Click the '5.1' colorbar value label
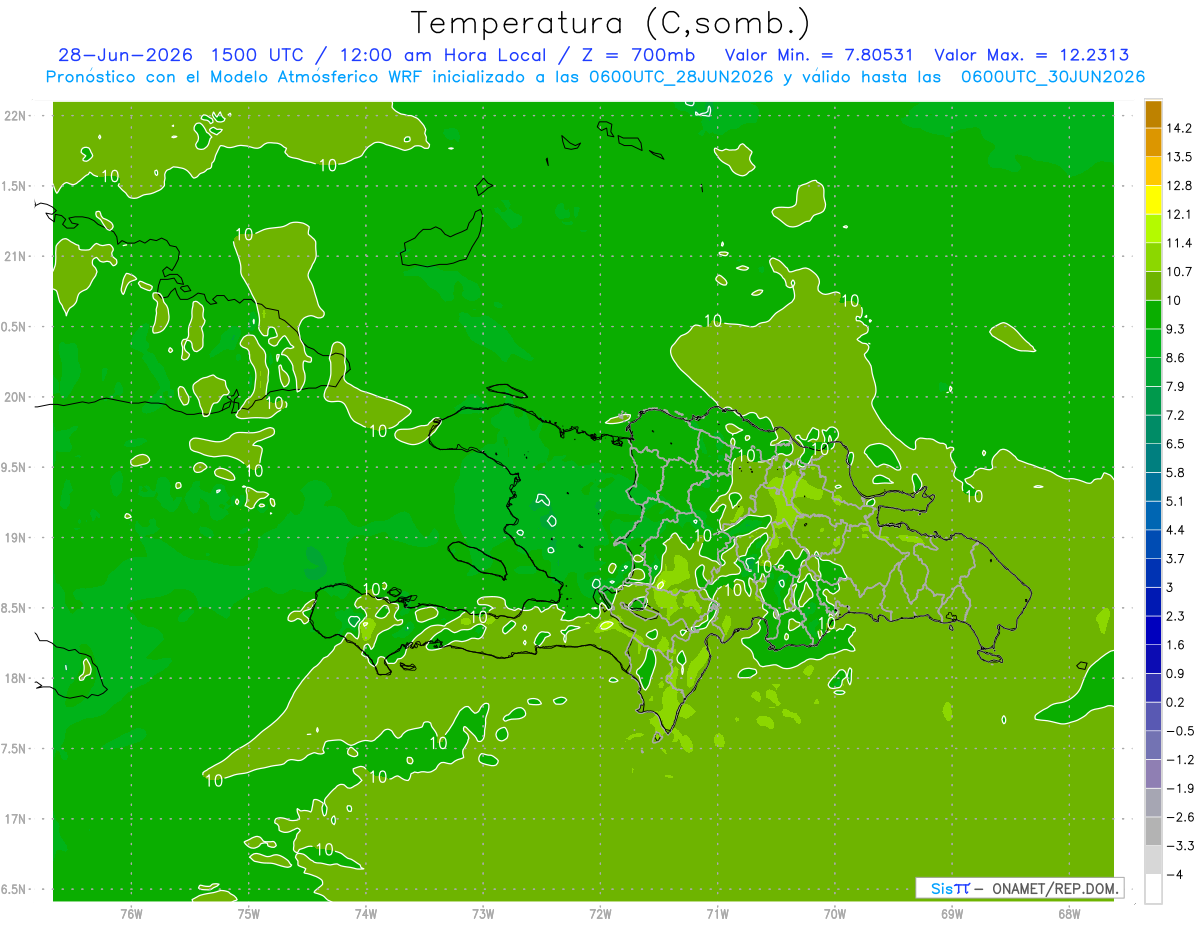 point(1176,502)
